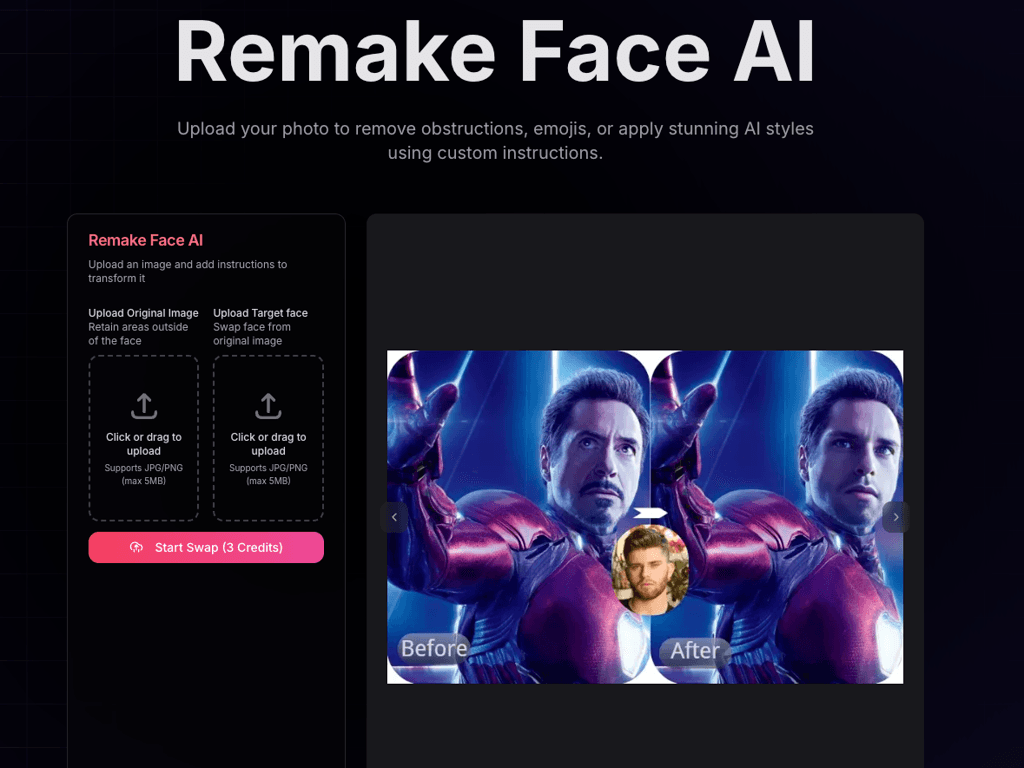Screen dimensions: 1024x768
Task: Click the face-swap icon on the Start Swap button
Action: coord(136,547)
